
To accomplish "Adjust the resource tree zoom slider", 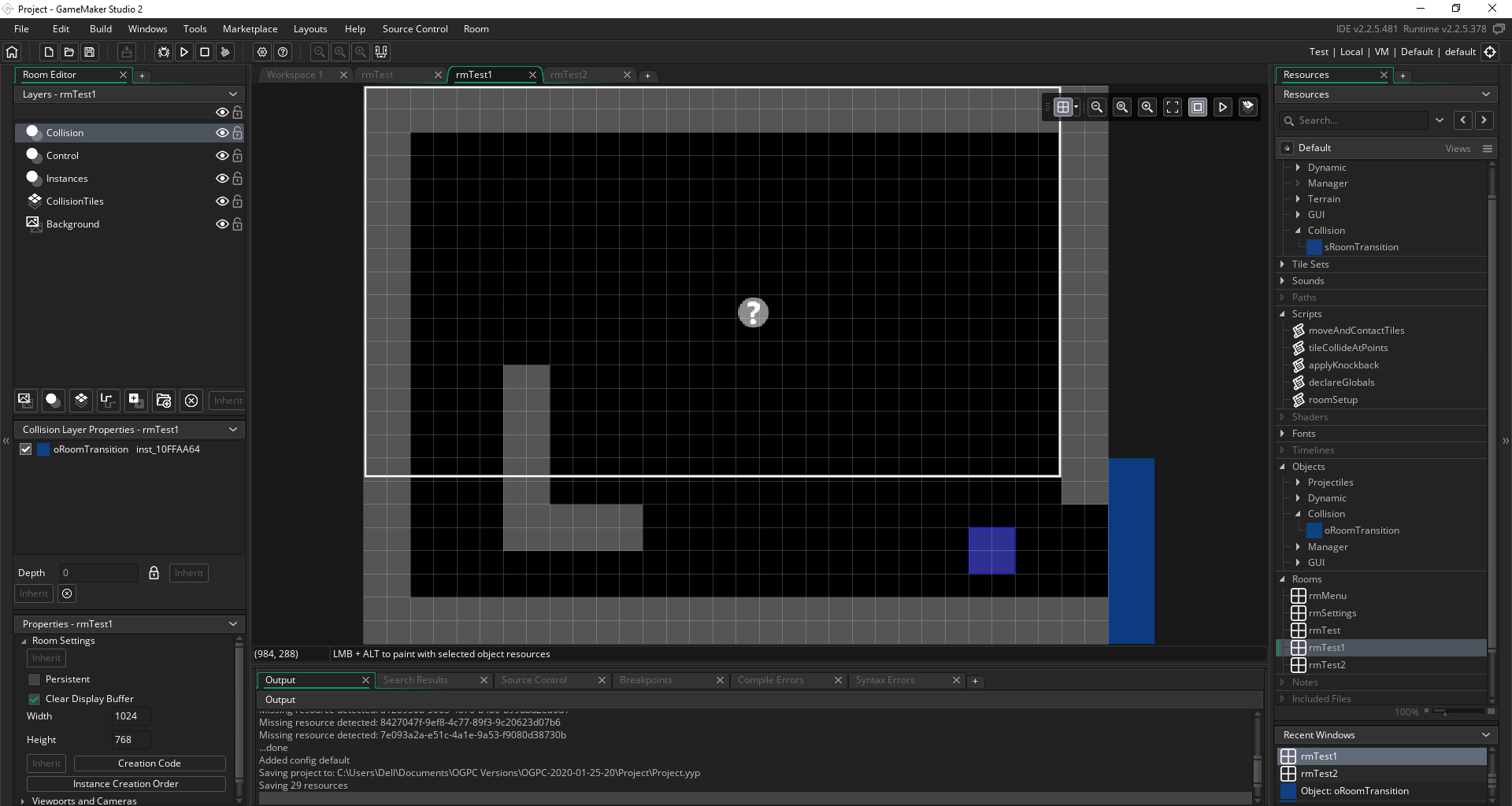I will [1444, 712].
